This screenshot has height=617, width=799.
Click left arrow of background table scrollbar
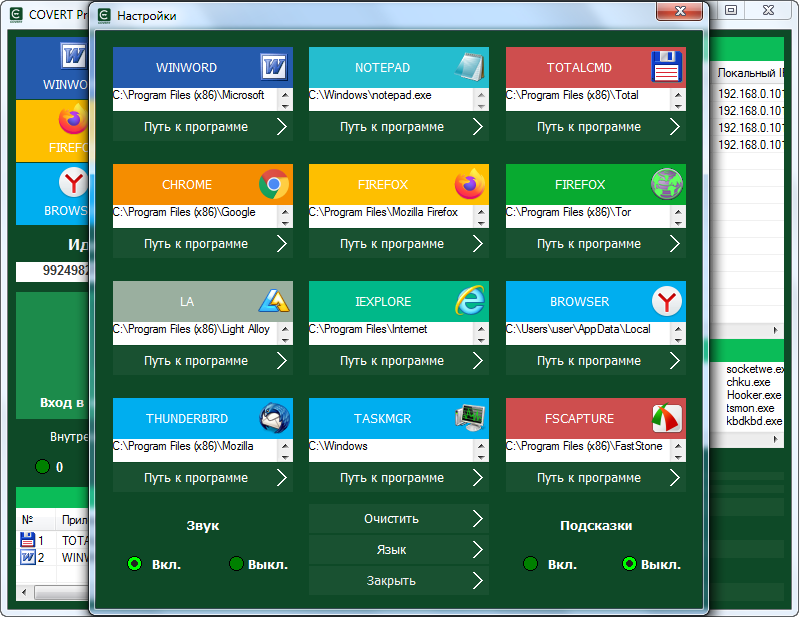[x=24, y=593]
